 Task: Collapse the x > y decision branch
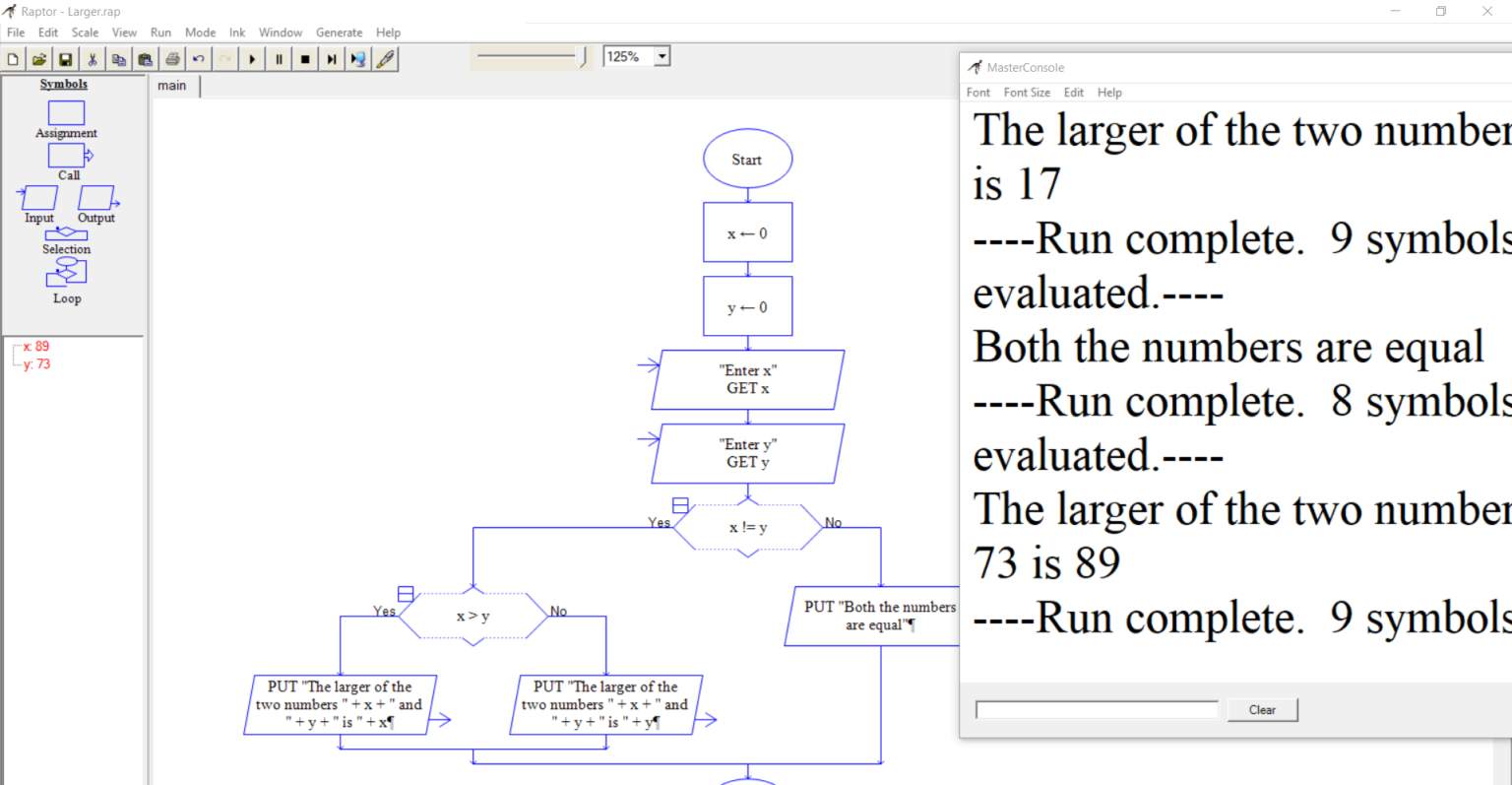[406, 593]
